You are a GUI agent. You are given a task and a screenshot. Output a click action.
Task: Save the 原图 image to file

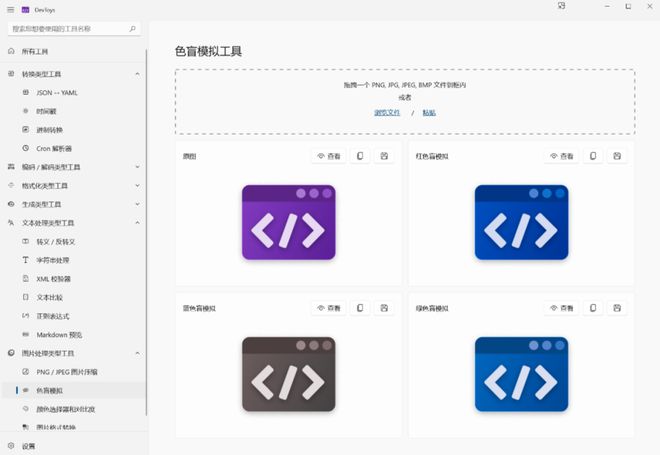pyautogui.click(x=384, y=156)
